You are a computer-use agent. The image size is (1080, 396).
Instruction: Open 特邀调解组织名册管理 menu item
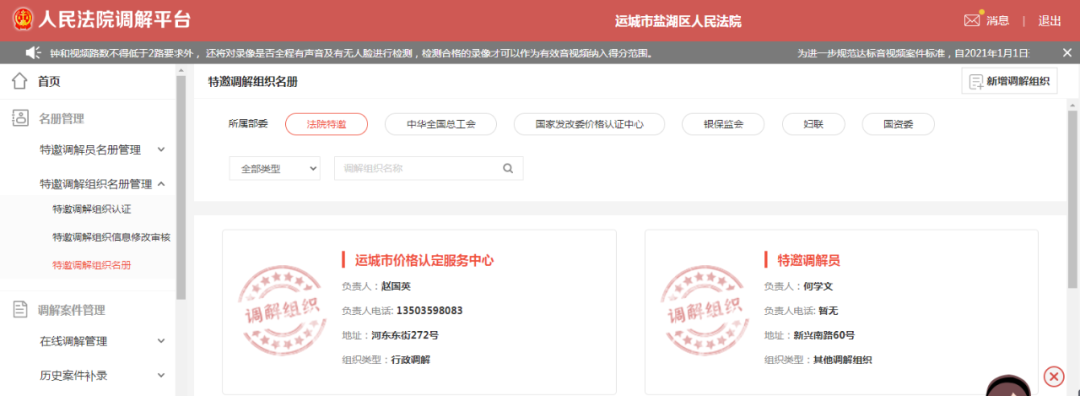pyautogui.click(x=96, y=184)
